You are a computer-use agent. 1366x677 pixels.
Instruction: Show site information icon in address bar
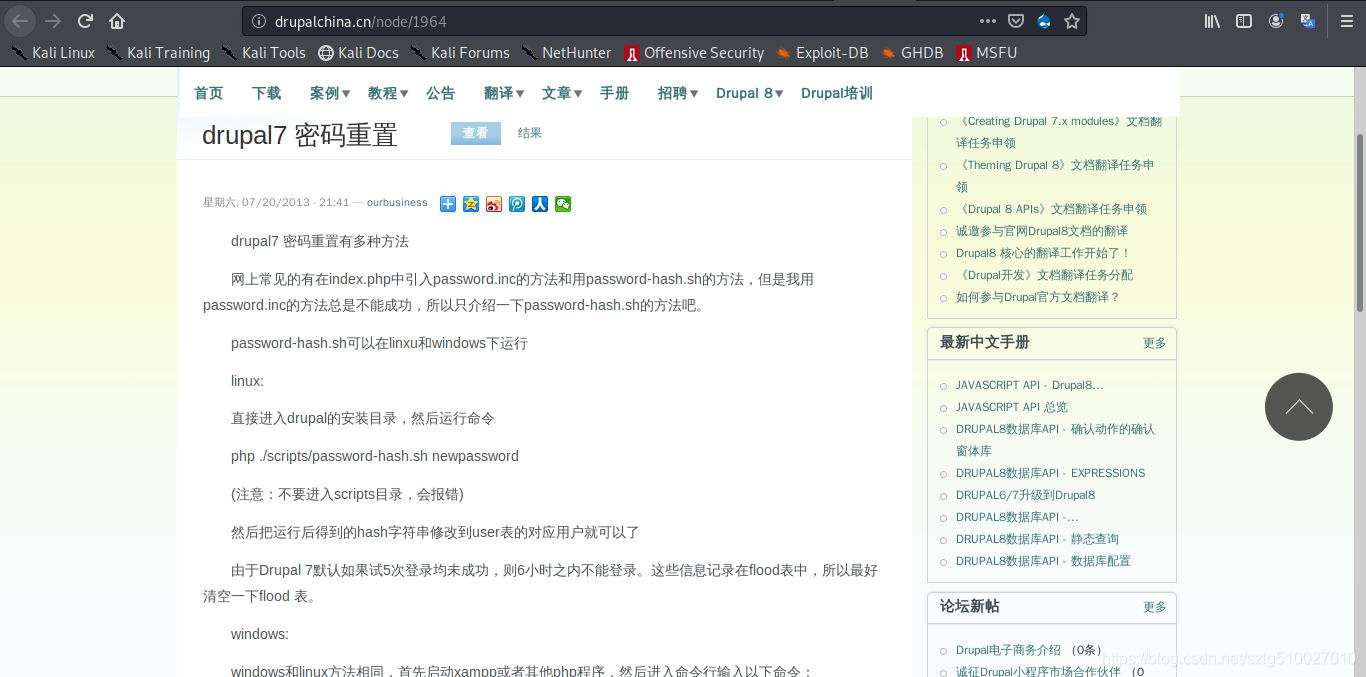(258, 21)
